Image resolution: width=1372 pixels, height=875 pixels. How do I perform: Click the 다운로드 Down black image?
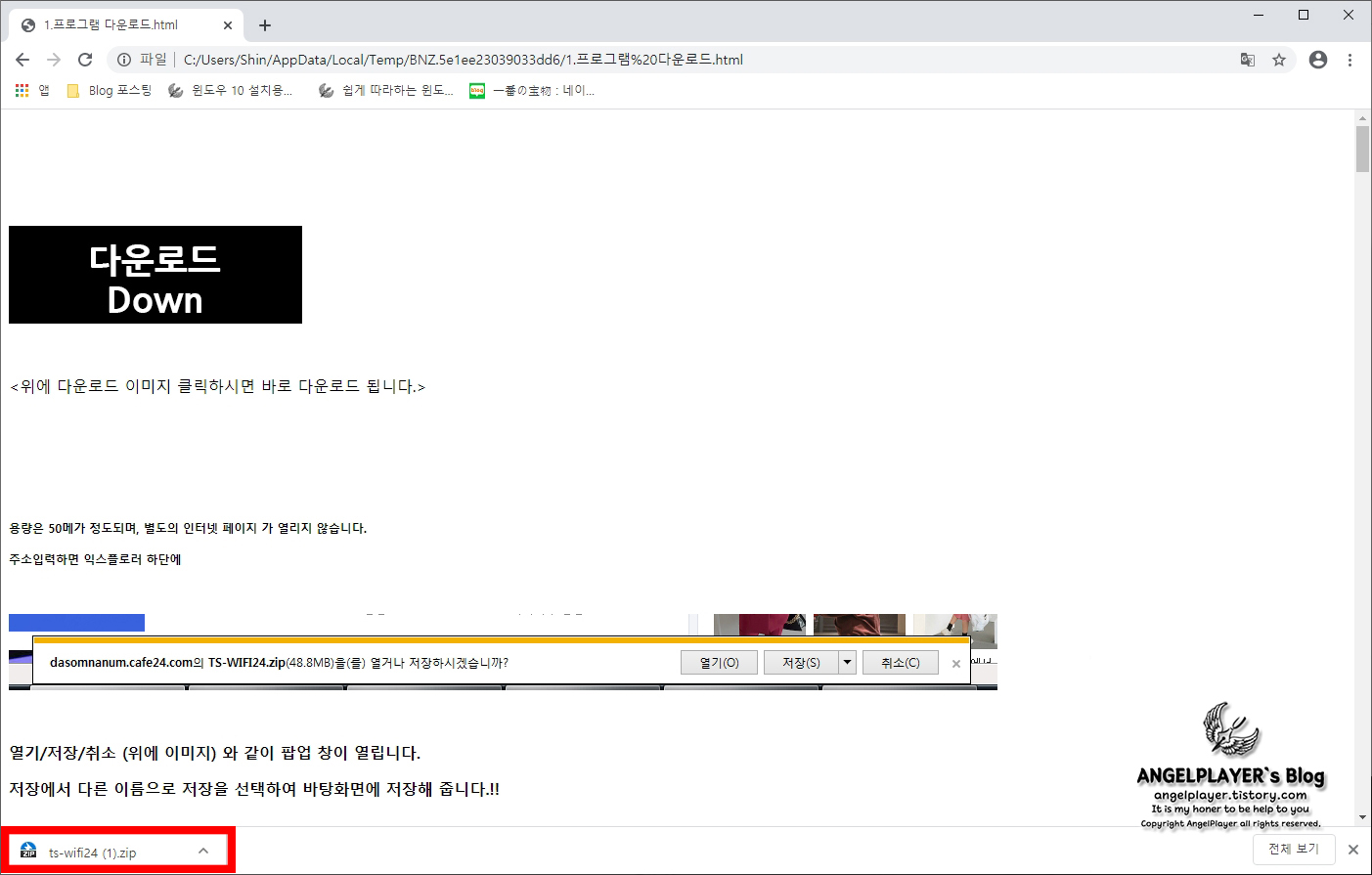tap(155, 275)
